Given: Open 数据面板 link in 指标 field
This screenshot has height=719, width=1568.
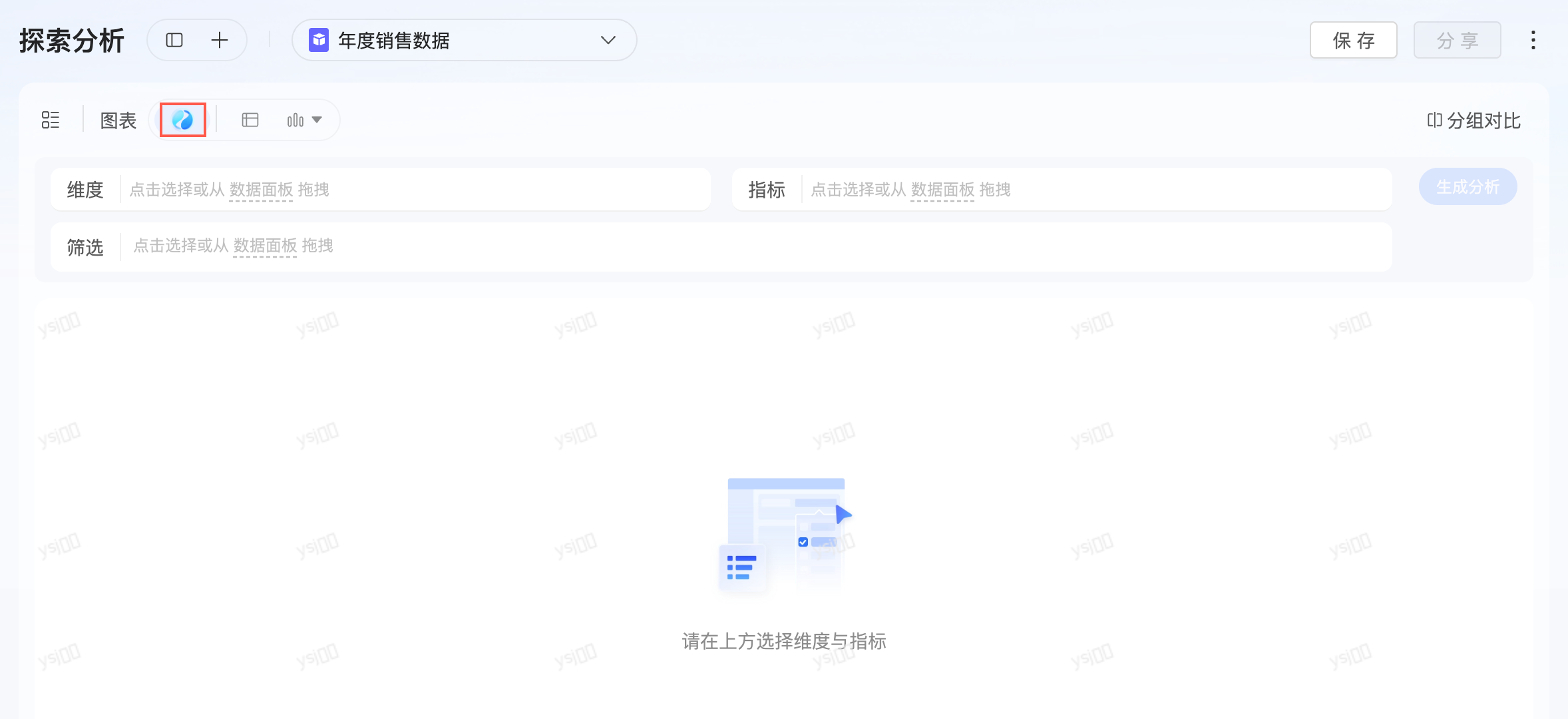Looking at the screenshot, I should [942, 190].
